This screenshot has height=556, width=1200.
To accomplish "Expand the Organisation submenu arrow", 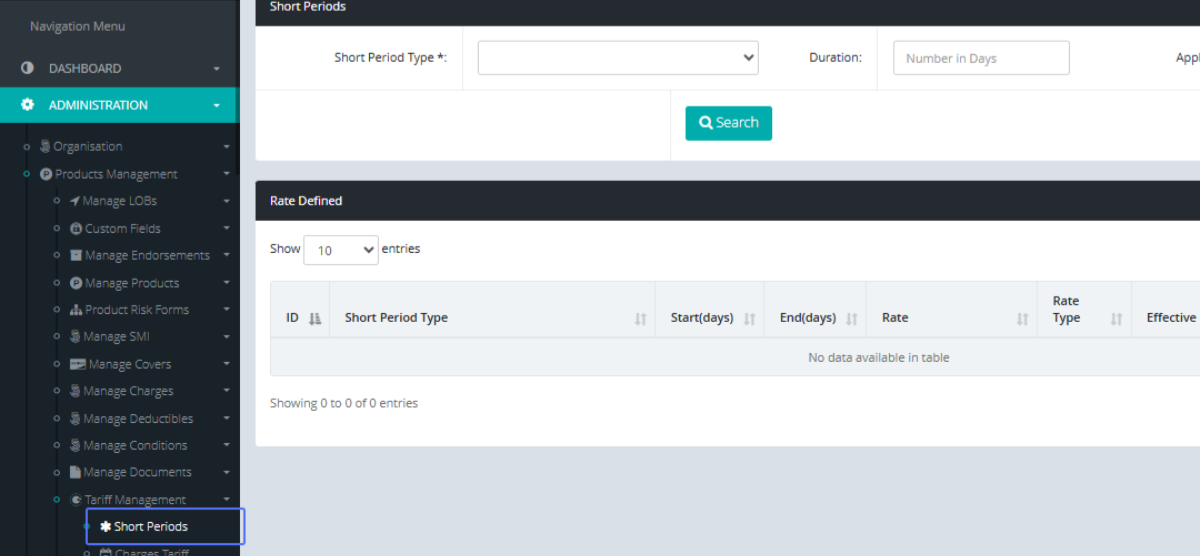I will (226, 147).
